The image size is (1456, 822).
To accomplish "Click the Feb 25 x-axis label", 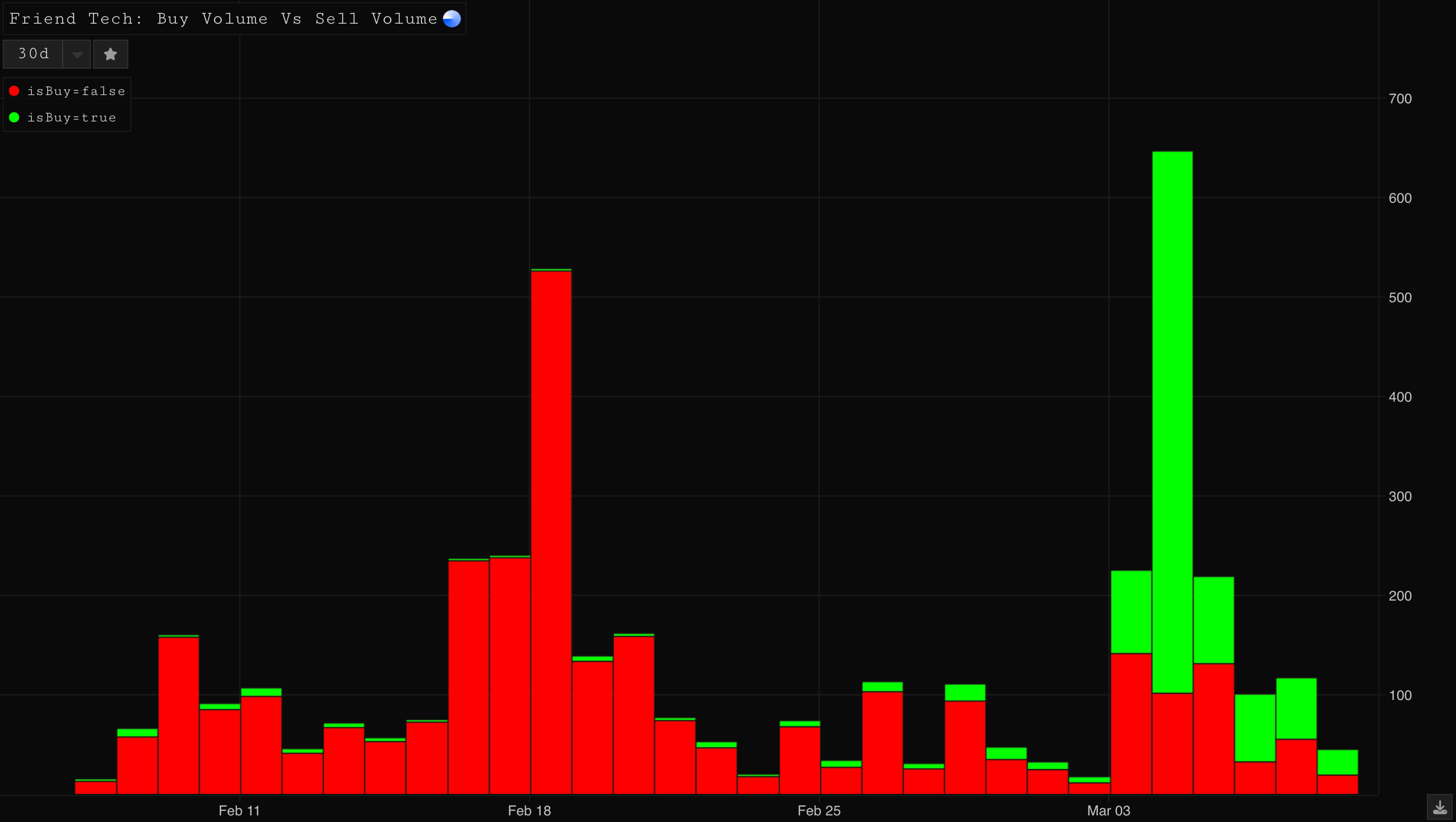I will pyautogui.click(x=819, y=810).
